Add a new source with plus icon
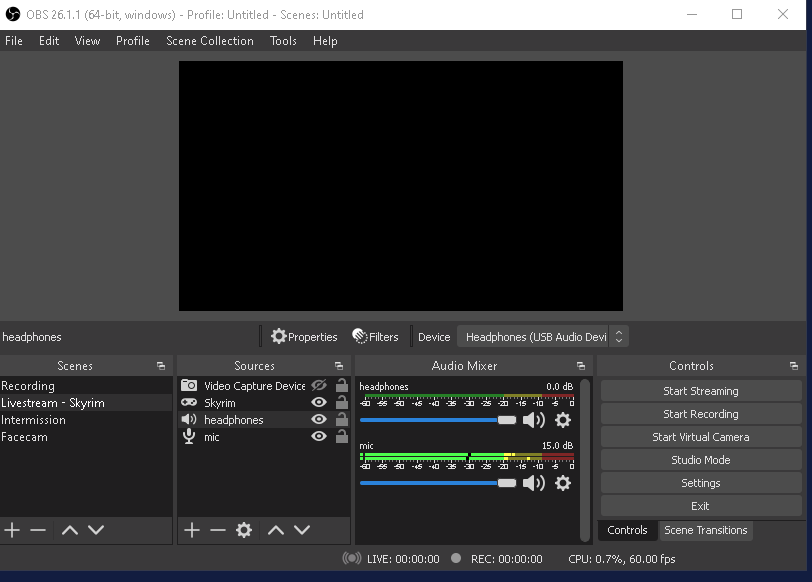The width and height of the screenshot is (812, 582). 192,530
